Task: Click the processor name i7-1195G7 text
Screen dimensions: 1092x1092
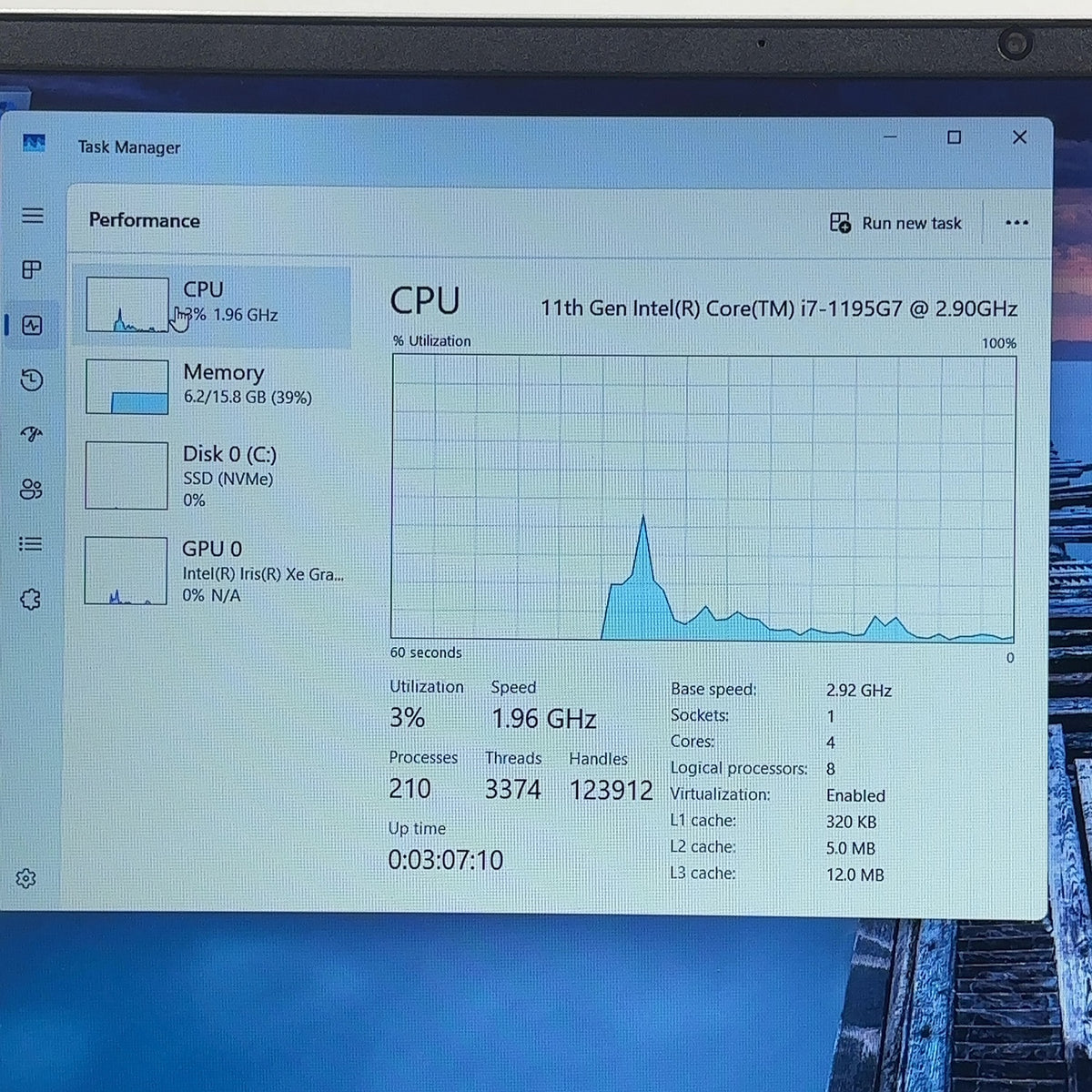Action: (x=779, y=308)
